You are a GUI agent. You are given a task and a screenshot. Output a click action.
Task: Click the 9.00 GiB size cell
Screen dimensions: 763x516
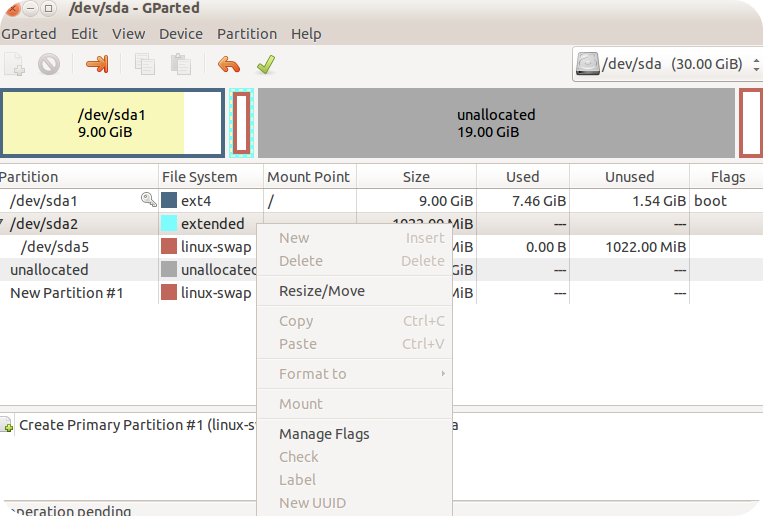click(x=446, y=201)
